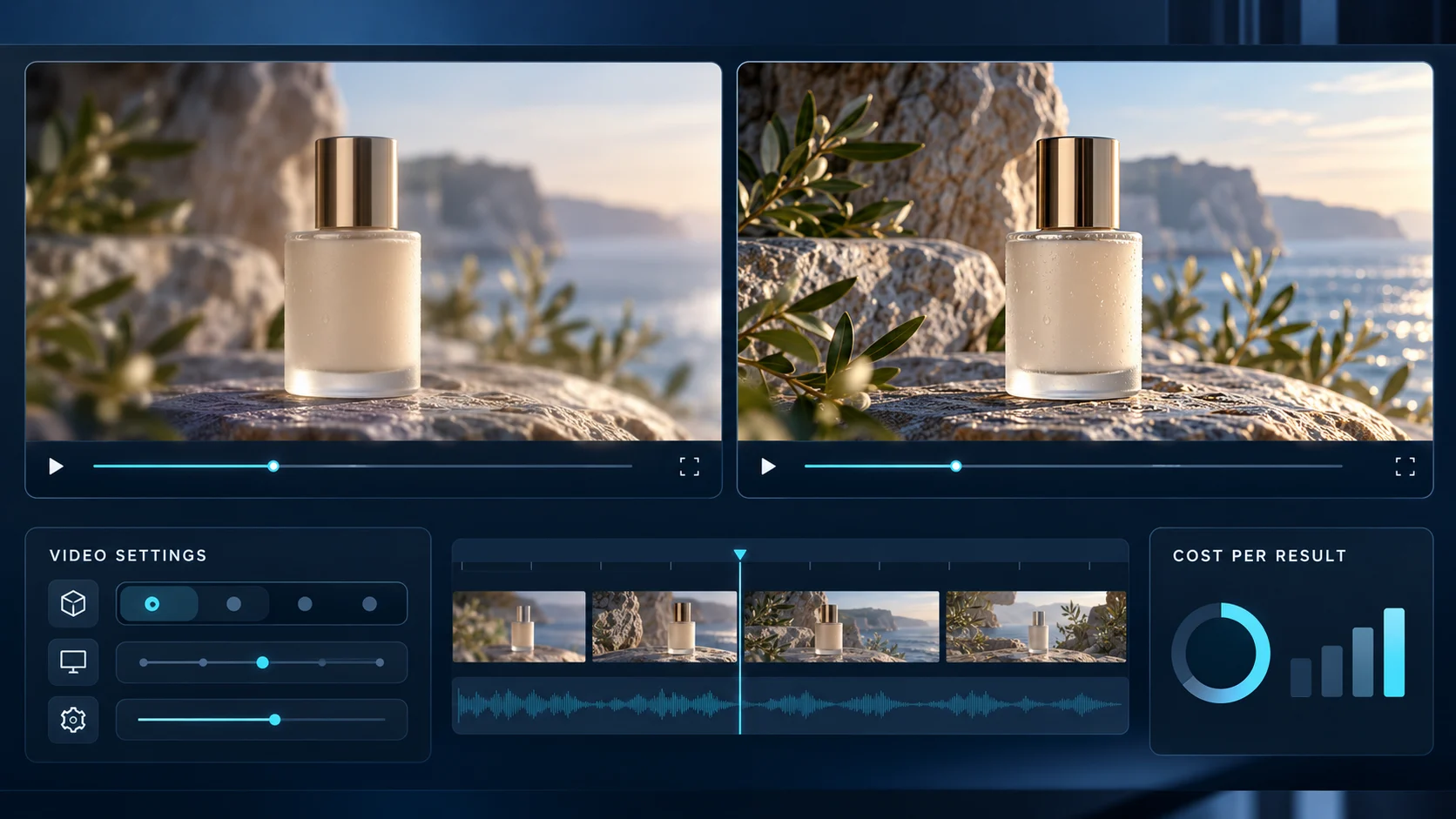Select the fourth option dot in cube row
The image size is (1456, 819).
coord(369,604)
